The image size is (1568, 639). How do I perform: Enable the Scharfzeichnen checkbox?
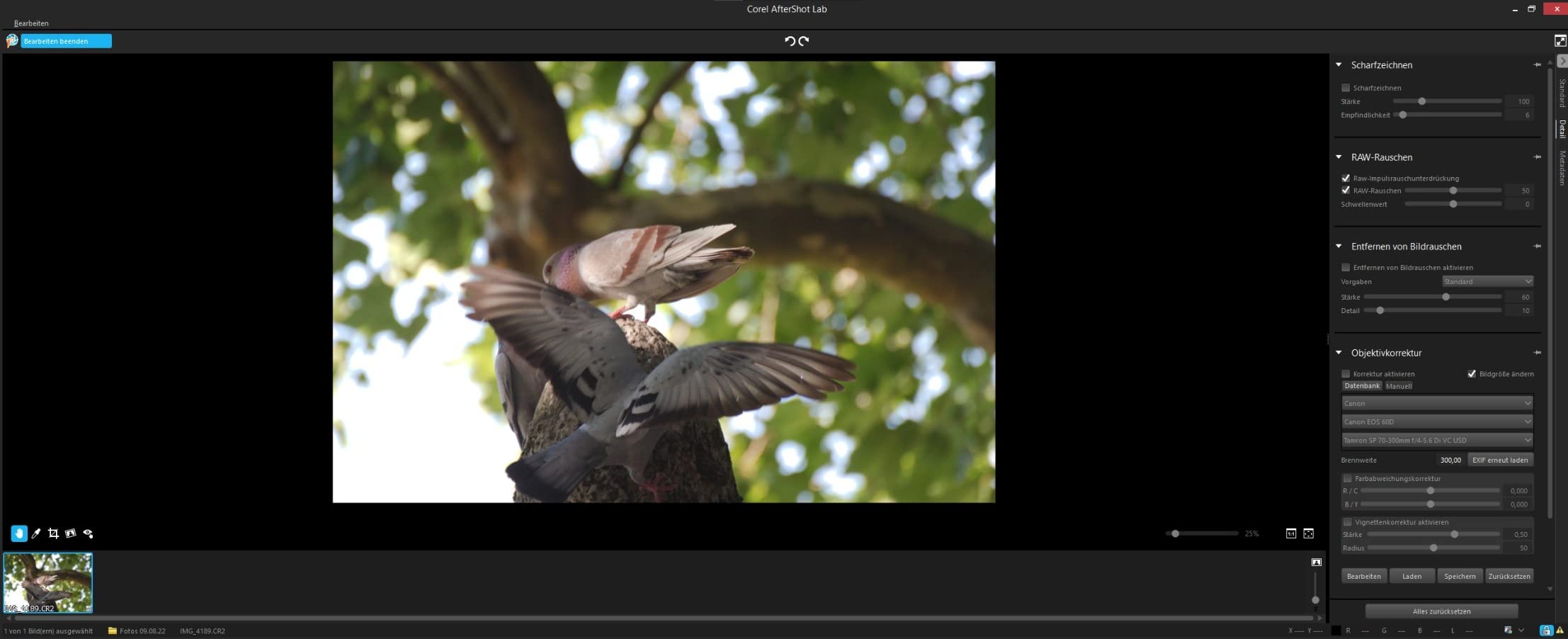tap(1346, 88)
